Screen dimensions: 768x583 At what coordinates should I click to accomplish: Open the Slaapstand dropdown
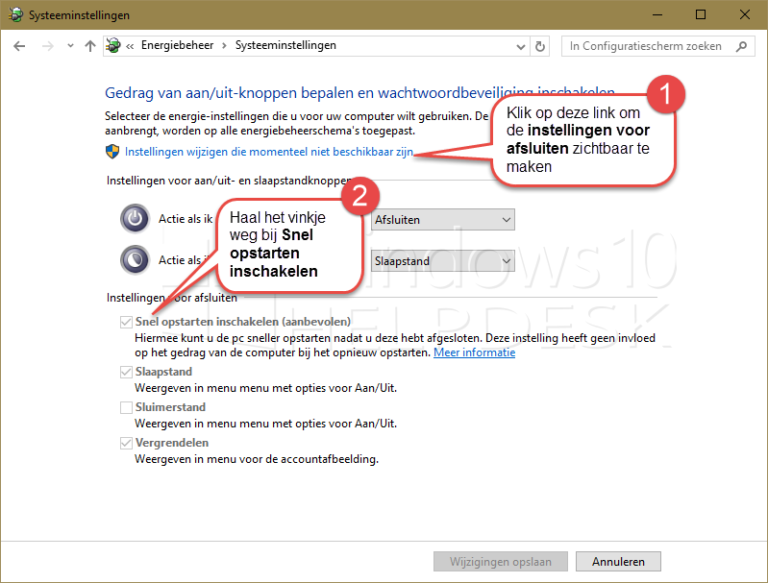click(x=443, y=261)
